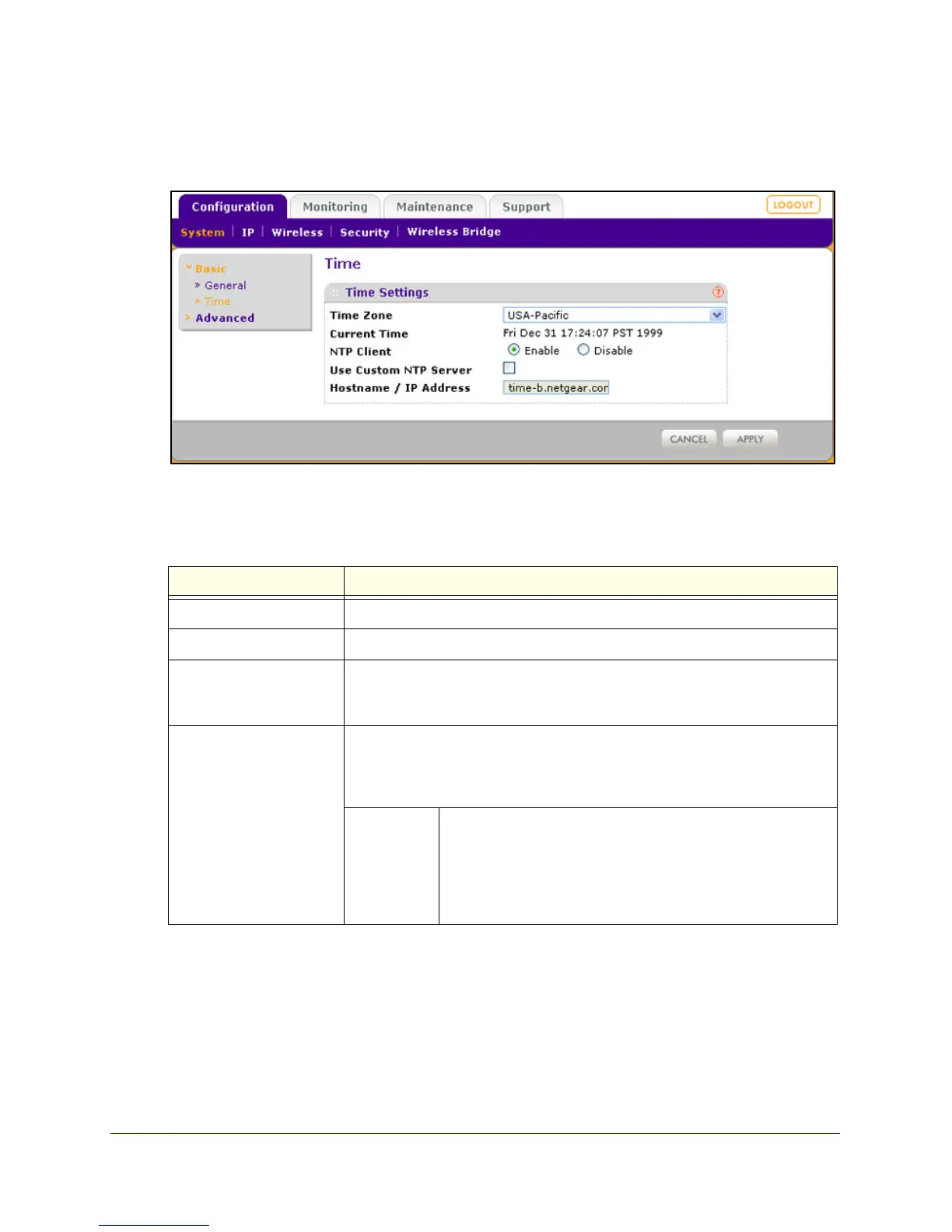Click the Current Time value text
Viewport: 952px width, 1232px height.
[x=583, y=333]
